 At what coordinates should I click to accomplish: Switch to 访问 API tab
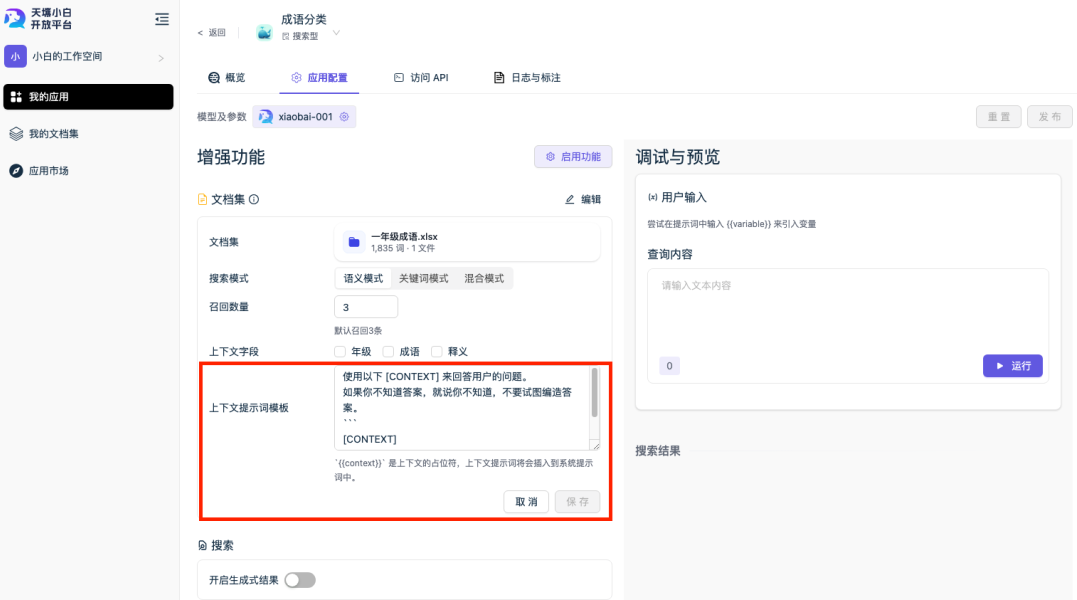coord(421,78)
